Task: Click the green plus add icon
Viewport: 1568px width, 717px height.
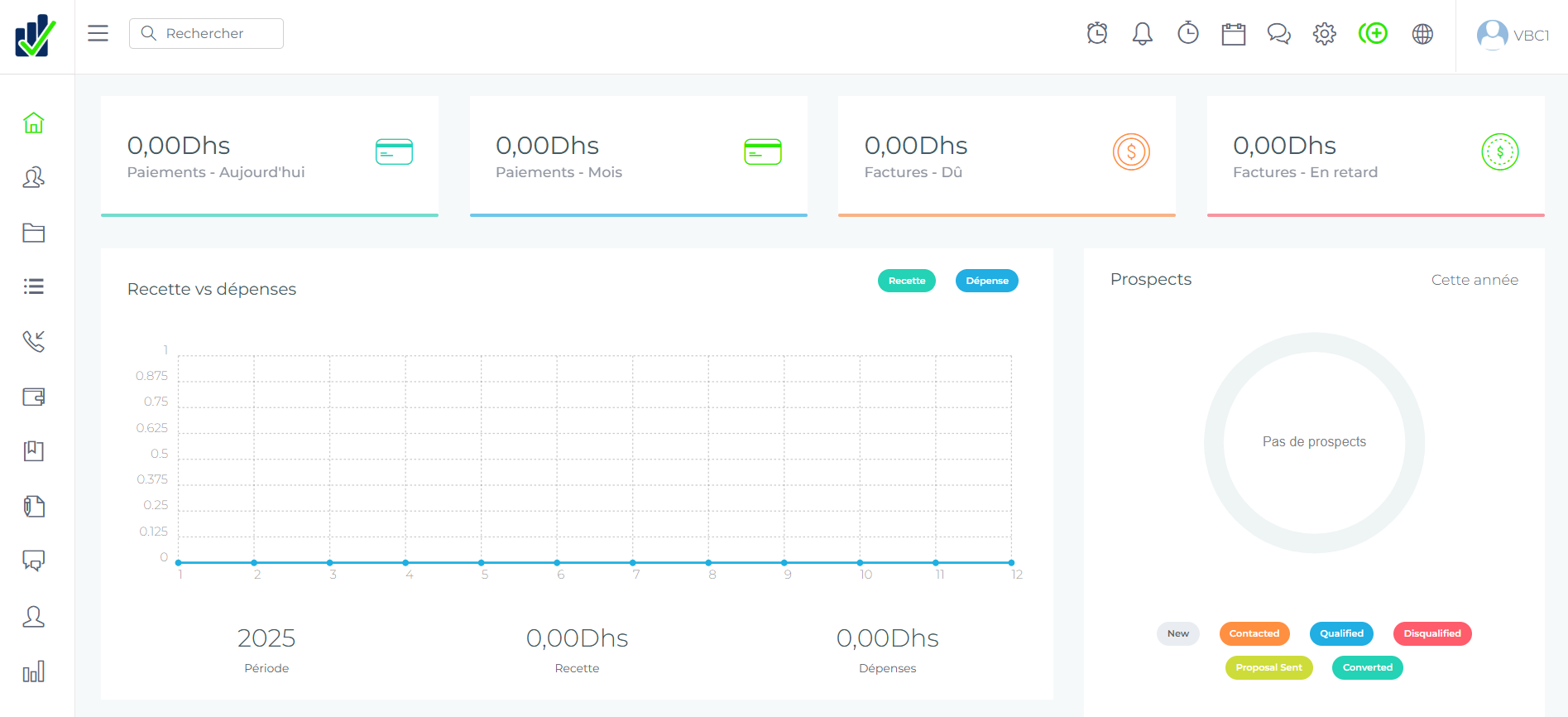Action: click(x=1374, y=34)
